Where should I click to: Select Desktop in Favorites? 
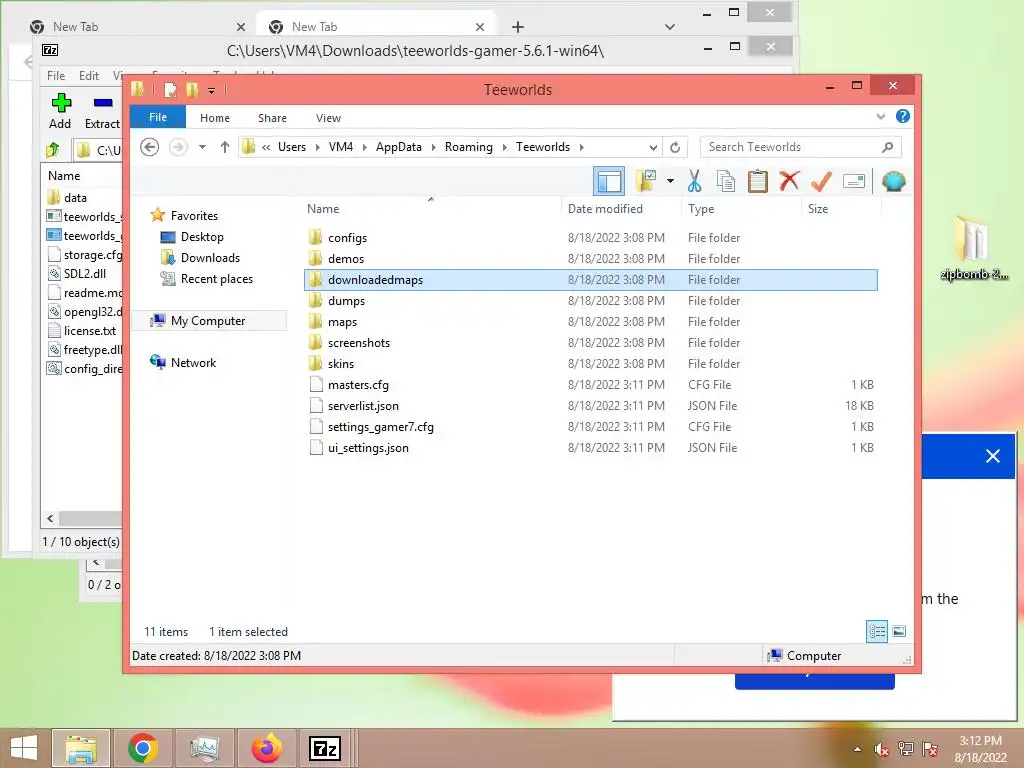202,236
